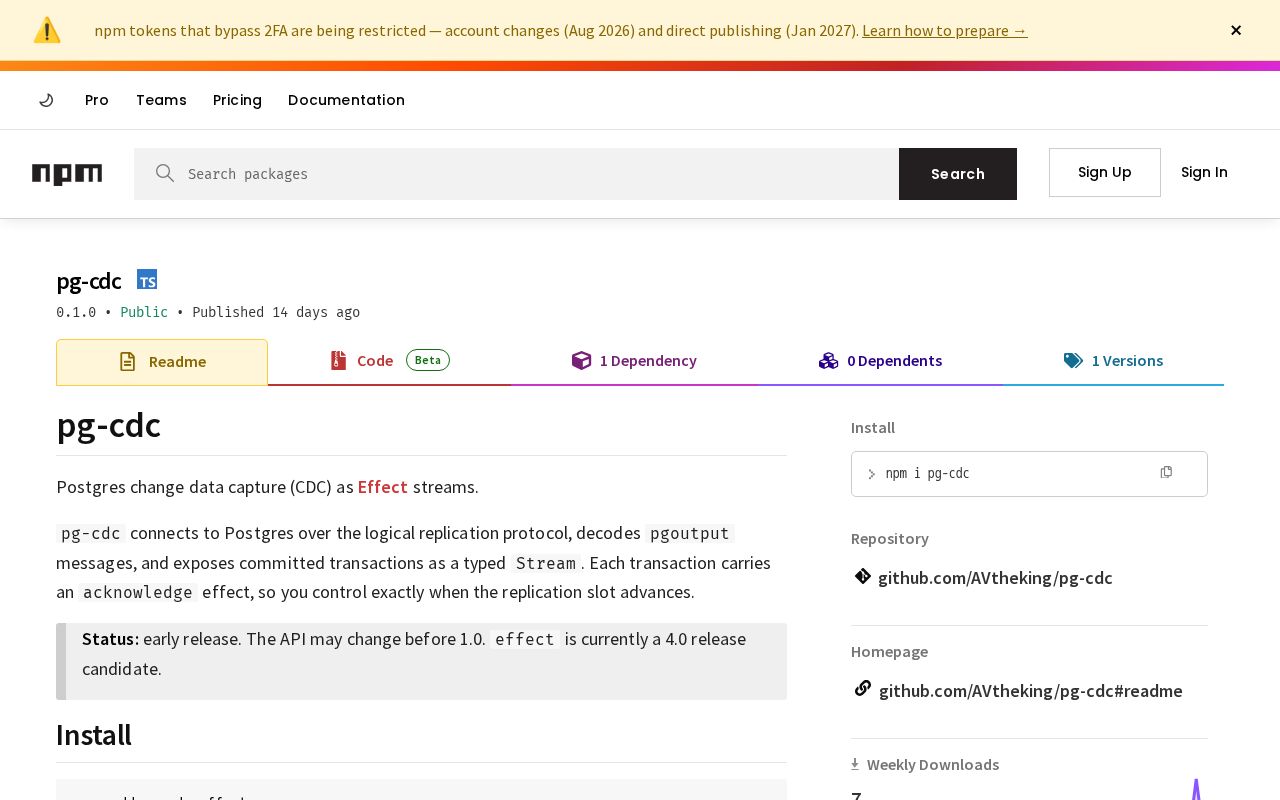The height and width of the screenshot is (800, 1280).
Task: Select the Readme tab
Action: (x=162, y=362)
